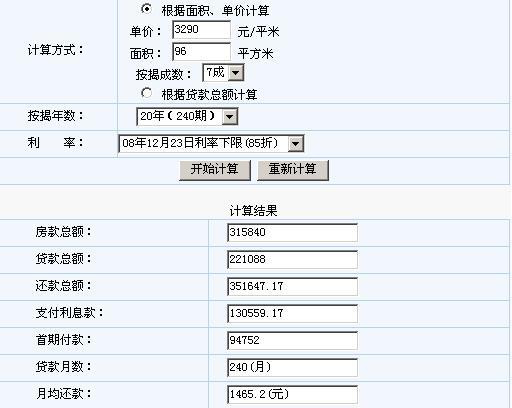Image resolution: width=512 pixels, height=408 pixels.
Task: Click the 贷款月数 result field
Action: click(292, 367)
